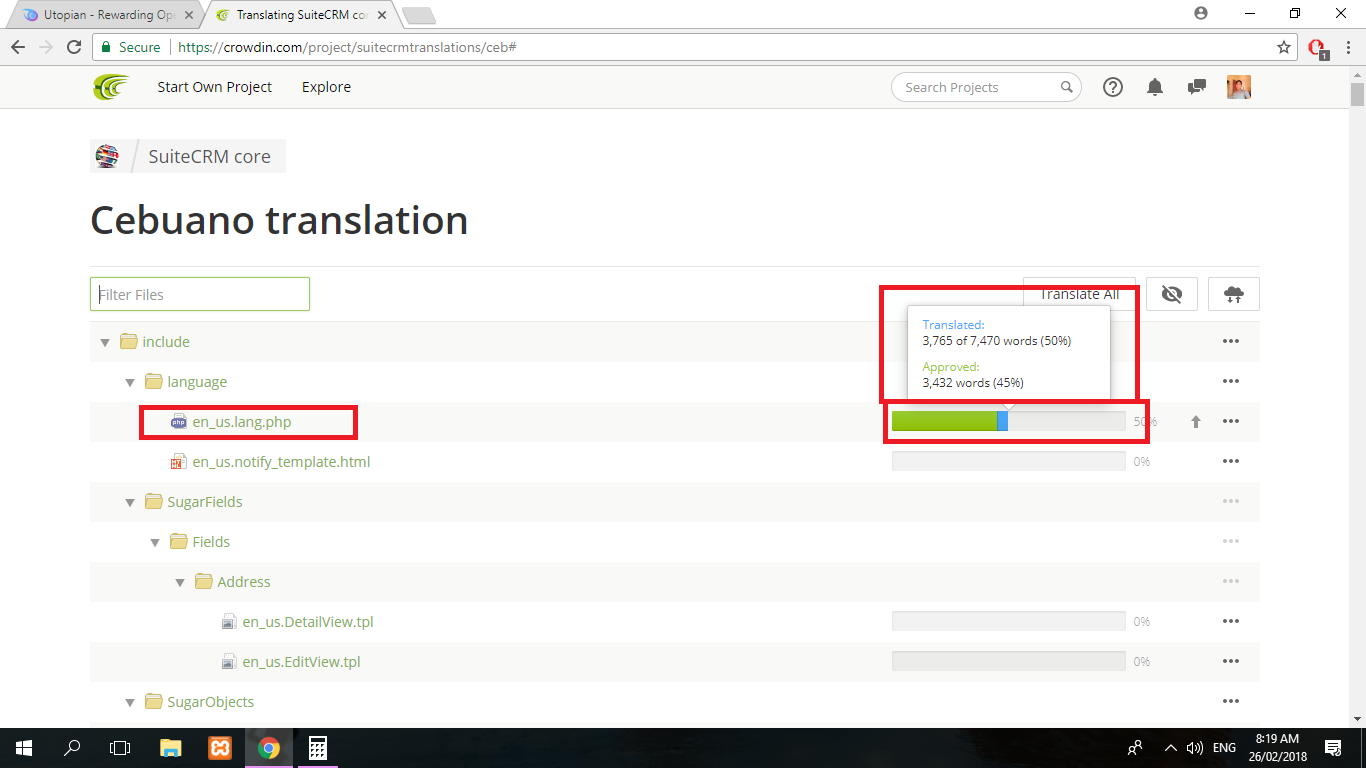Screen dimensions: 1366x768
Task: Click the cloud download button
Action: point(1234,294)
